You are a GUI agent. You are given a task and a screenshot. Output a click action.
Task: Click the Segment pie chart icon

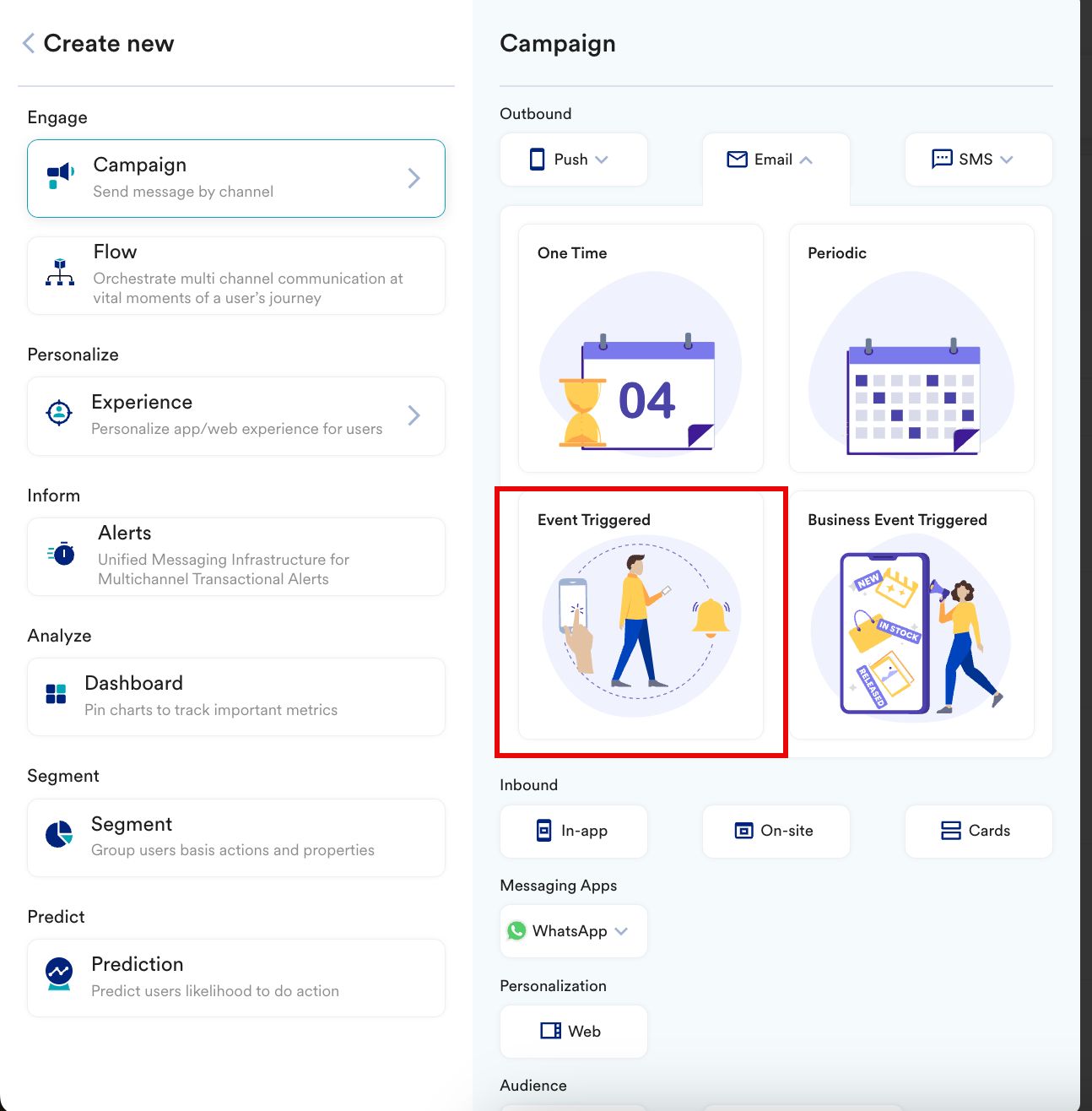coord(59,834)
